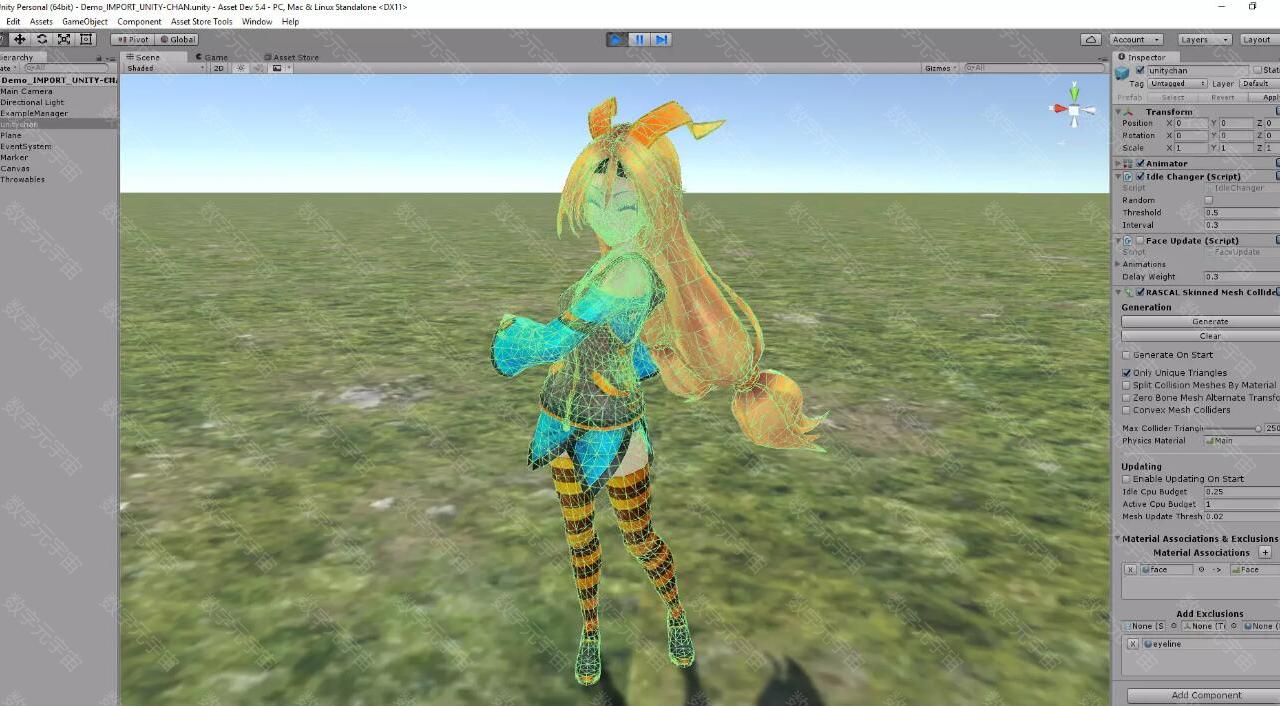
Task: Click the Pause button
Action: click(639, 39)
